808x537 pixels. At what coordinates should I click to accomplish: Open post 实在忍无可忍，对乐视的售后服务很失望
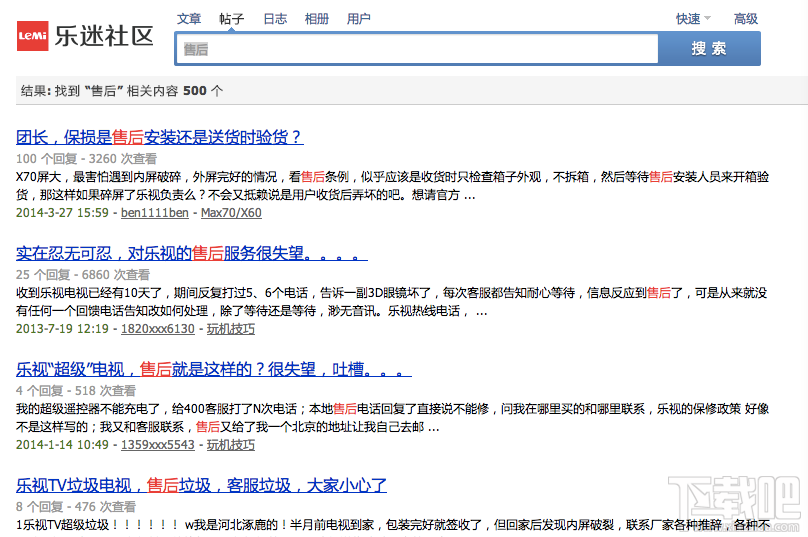(x=192, y=253)
